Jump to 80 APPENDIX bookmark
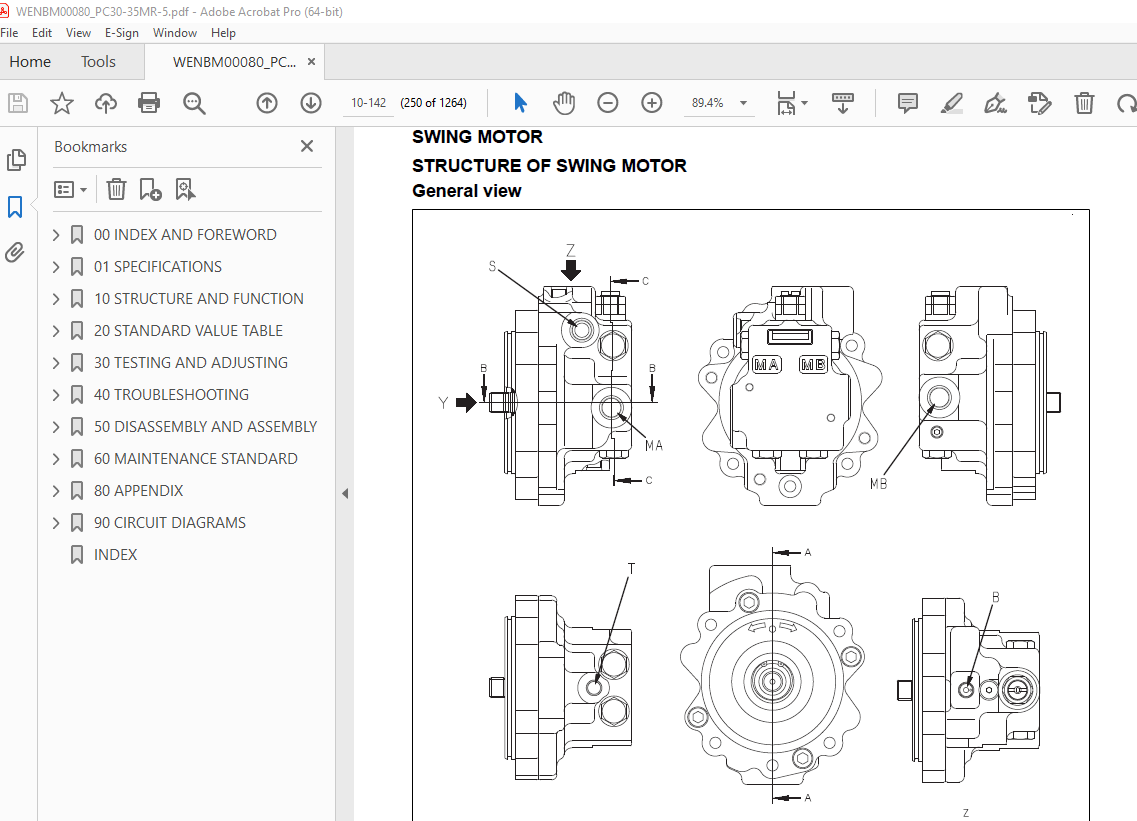The width and height of the screenshot is (1137, 821). 138,491
